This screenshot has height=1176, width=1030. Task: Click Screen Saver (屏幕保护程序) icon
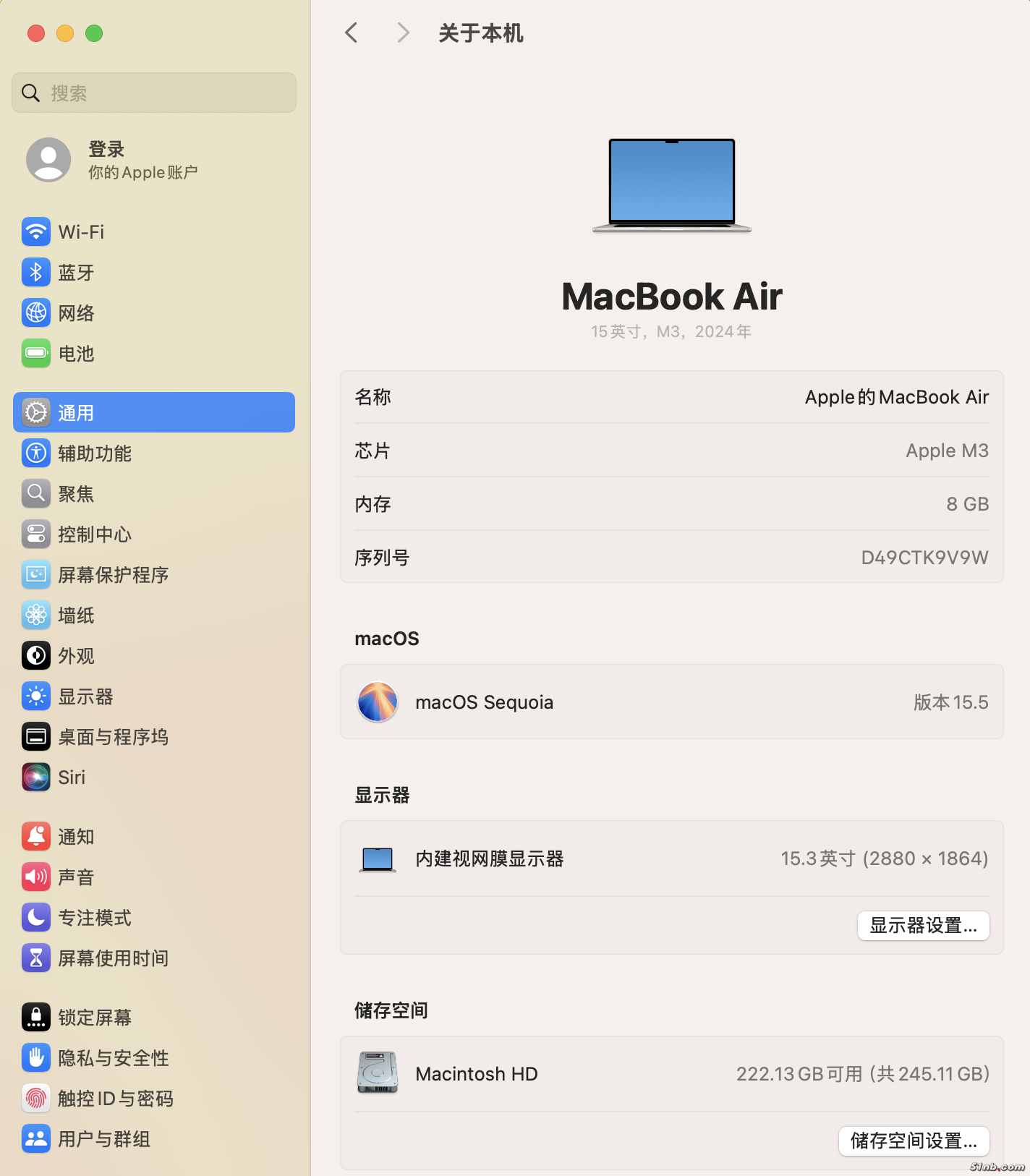[36, 575]
